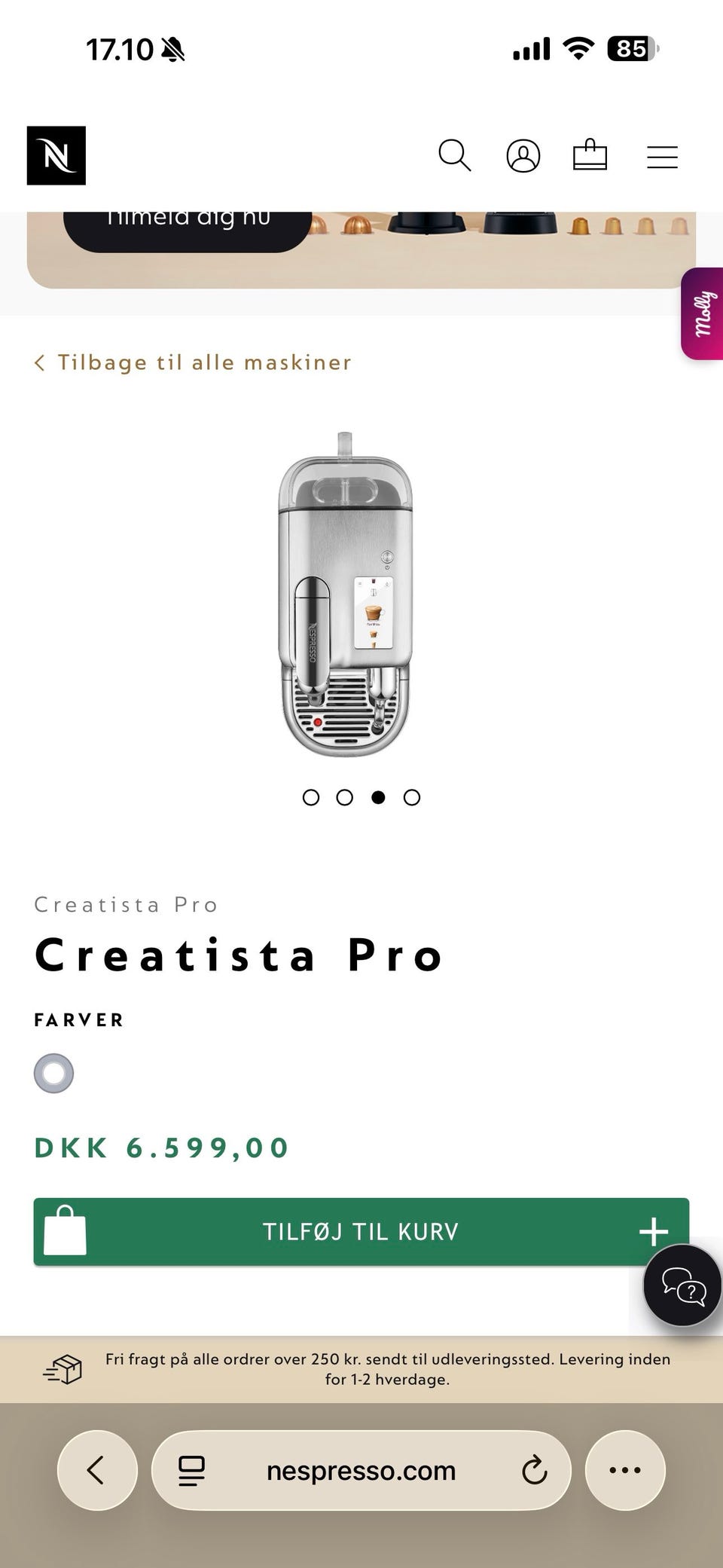Go back via Tilbage til alle maskiner
This screenshot has height=1568, width=723.
(x=193, y=362)
